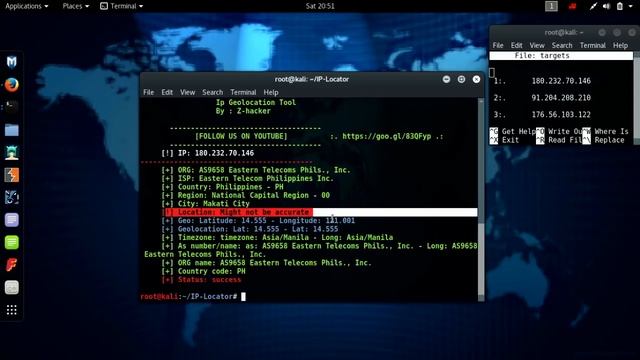The height and width of the screenshot is (360, 640).
Task: Click the ISP: Eastern Telecom Philippines line
Action: pyautogui.click(x=247, y=179)
